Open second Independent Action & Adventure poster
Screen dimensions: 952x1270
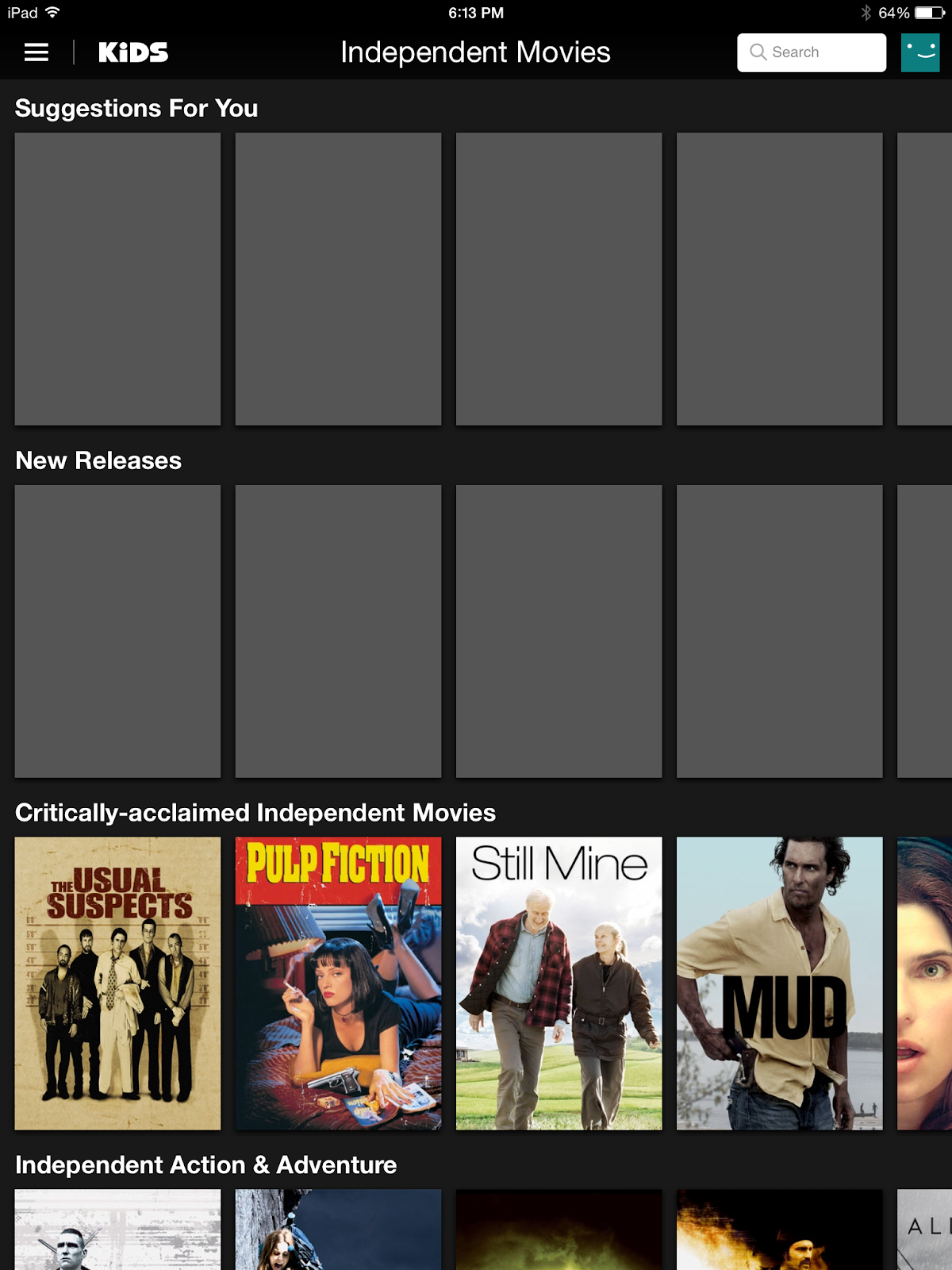coord(338,1230)
